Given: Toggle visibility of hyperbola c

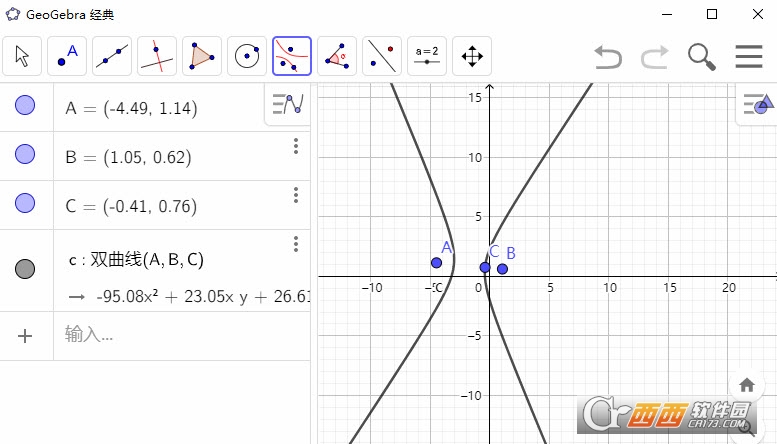Looking at the screenshot, I should 26,269.
